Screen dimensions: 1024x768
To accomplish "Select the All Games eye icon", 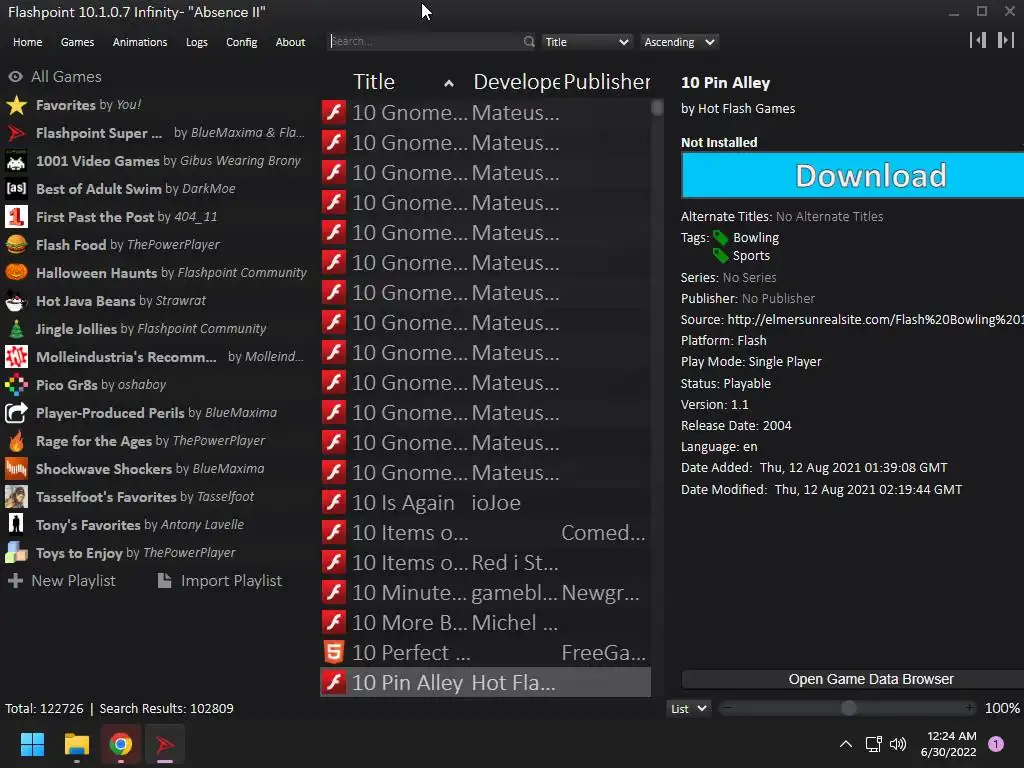I will (x=16, y=76).
